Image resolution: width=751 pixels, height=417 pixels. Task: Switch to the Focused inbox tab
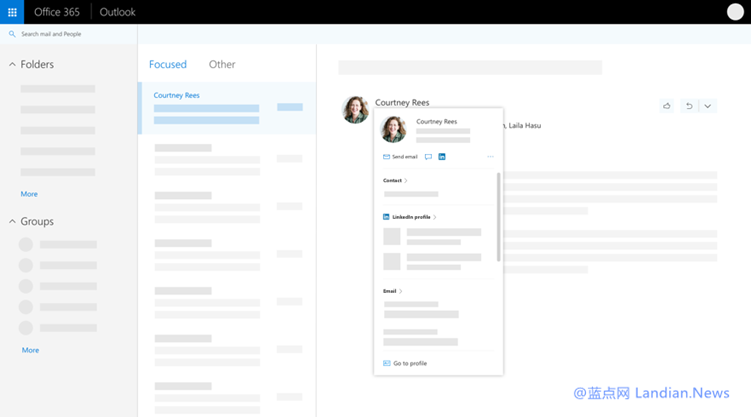(x=168, y=65)
